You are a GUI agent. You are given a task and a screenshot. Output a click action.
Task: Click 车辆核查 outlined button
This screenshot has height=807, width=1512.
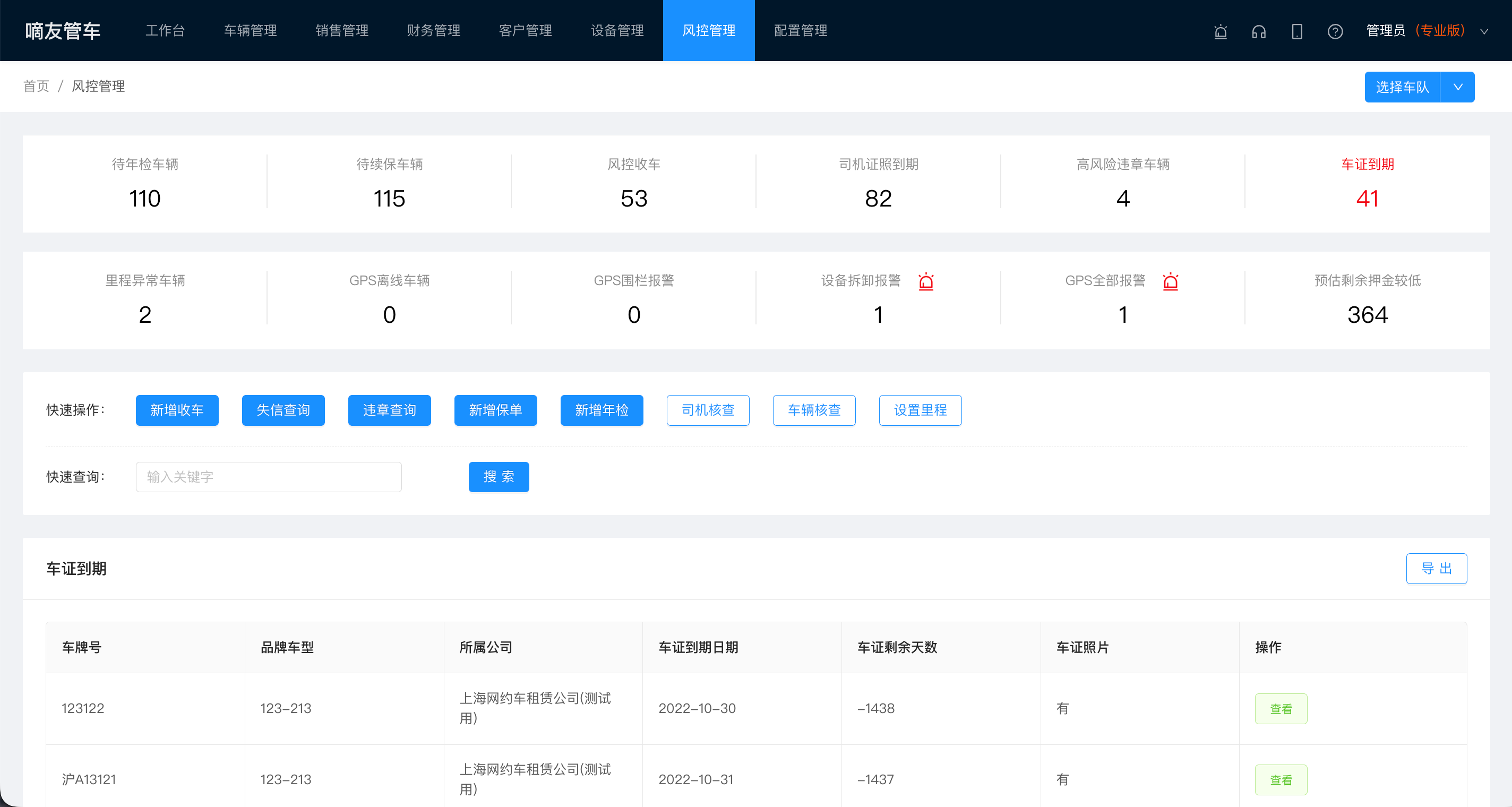tap(814, 410)
